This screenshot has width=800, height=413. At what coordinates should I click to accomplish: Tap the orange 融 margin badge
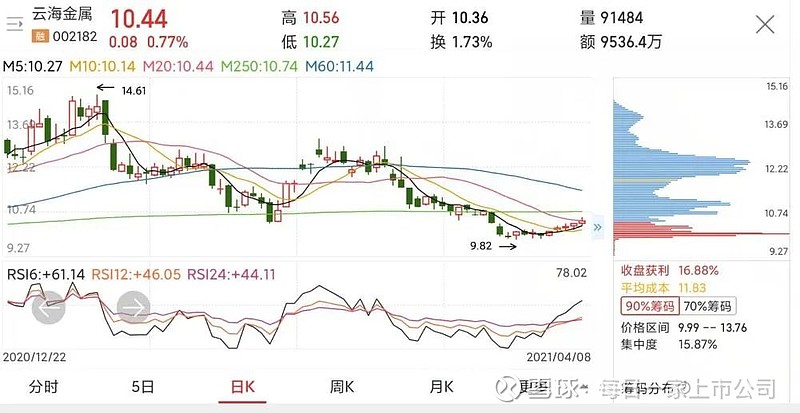coord(40,36)
